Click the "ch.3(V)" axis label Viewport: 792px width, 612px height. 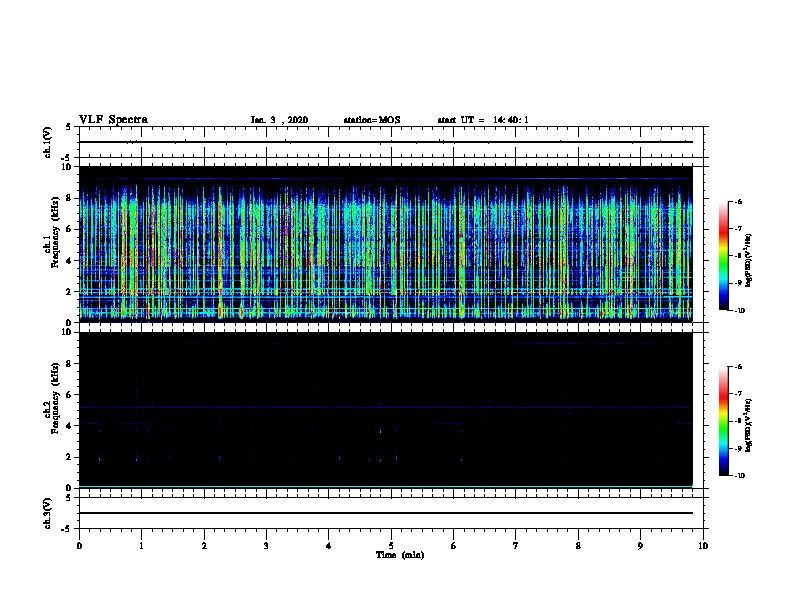coord(48,513)
